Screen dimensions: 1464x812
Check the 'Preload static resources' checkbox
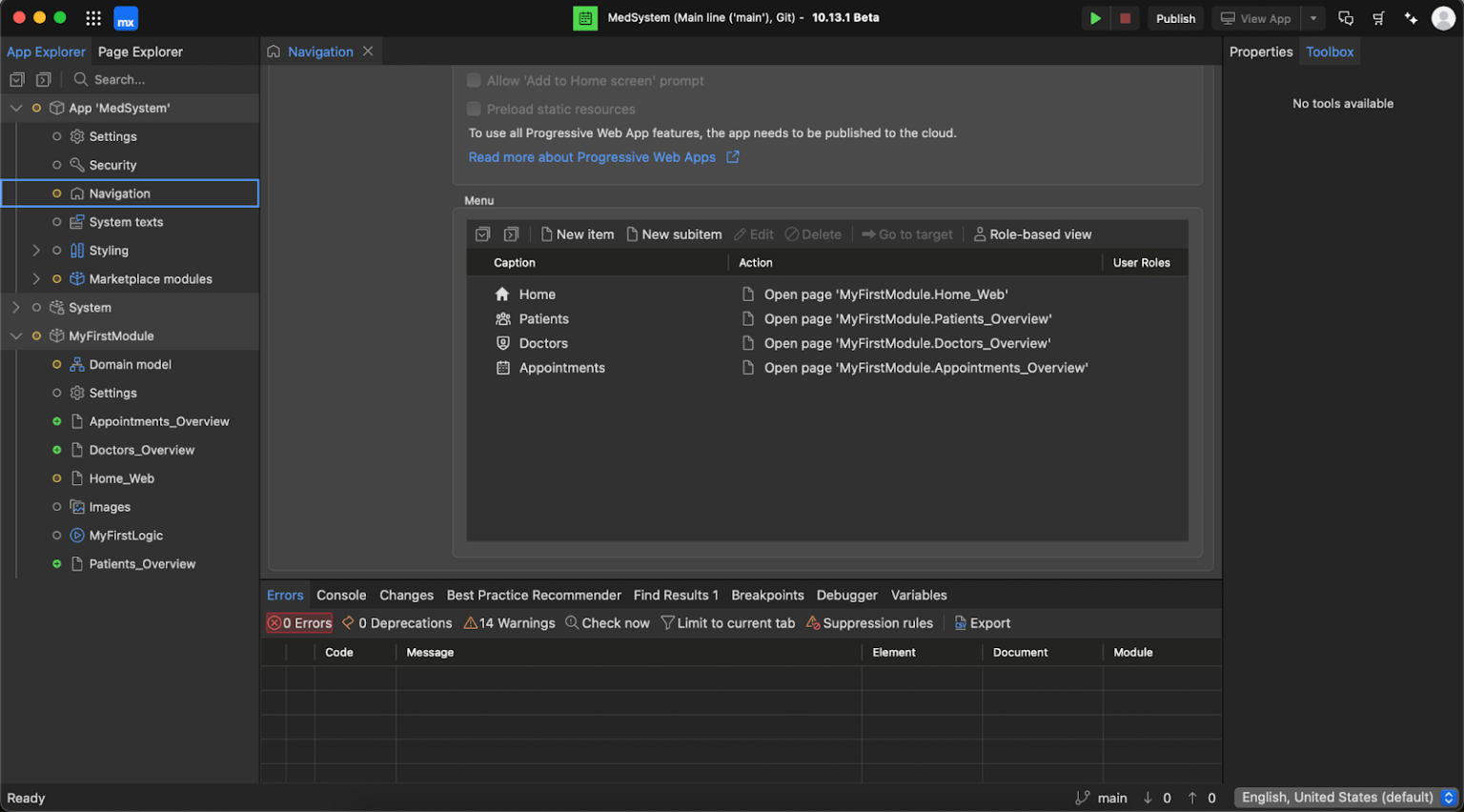click(x=474, y=109)
